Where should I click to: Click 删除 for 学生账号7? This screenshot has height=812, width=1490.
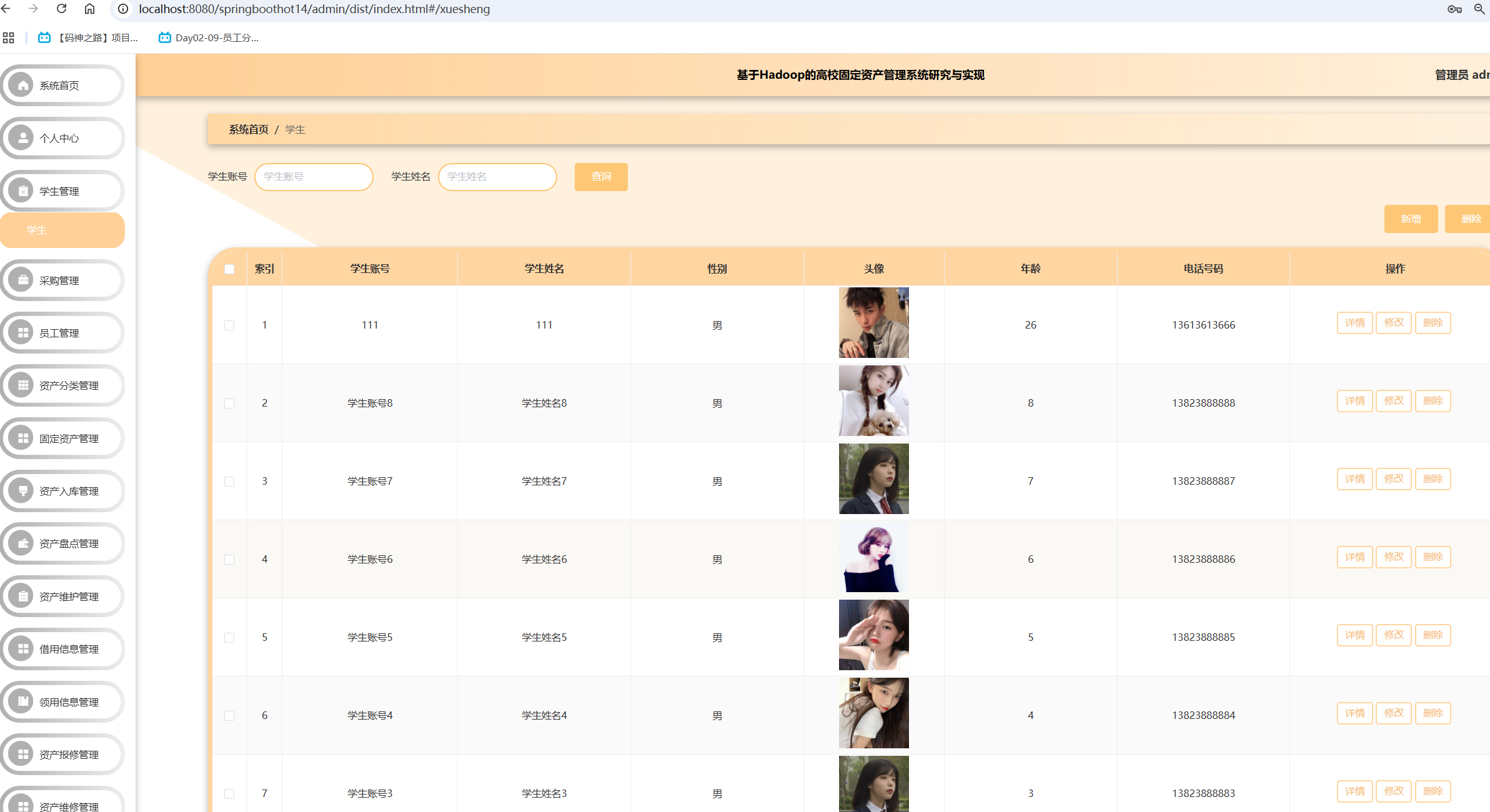tap(1433, 479)
